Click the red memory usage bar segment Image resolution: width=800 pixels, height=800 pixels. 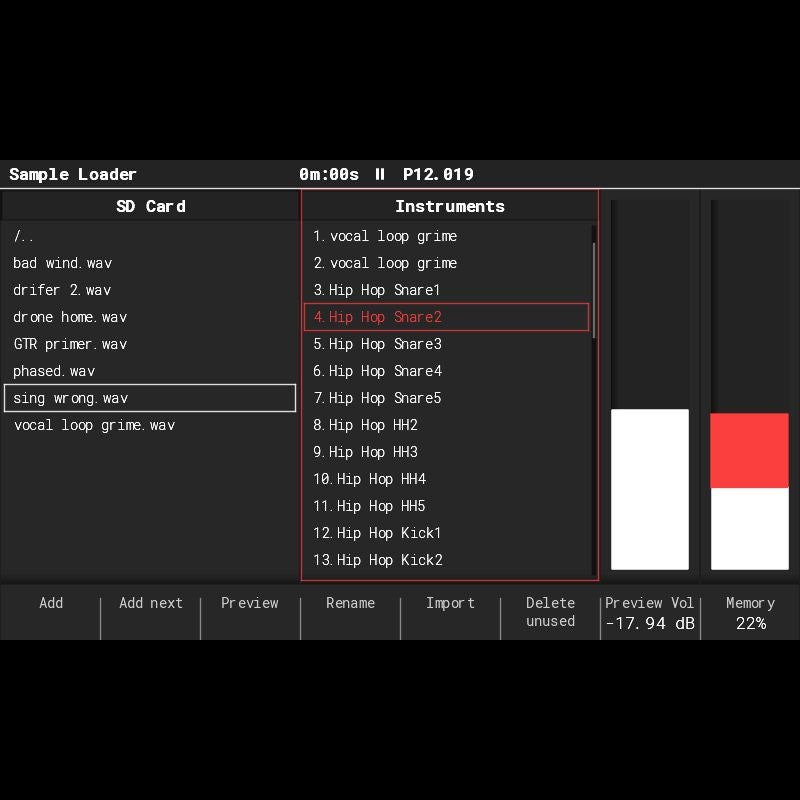coord(749,451)
